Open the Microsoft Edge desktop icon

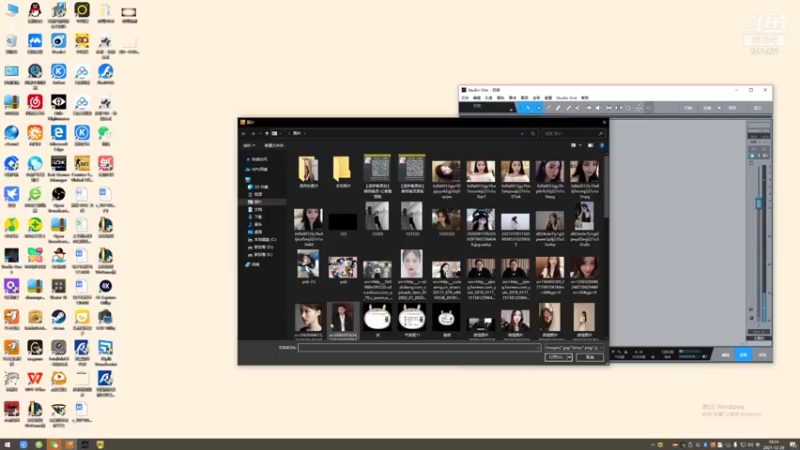coord(58,138)
